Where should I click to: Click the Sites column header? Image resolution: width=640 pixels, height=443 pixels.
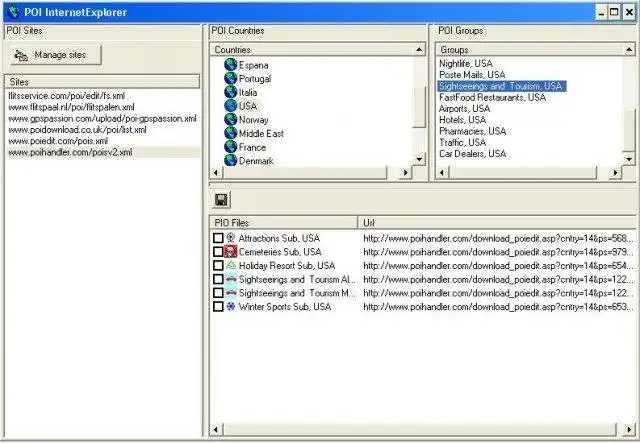tap(102, 82)
